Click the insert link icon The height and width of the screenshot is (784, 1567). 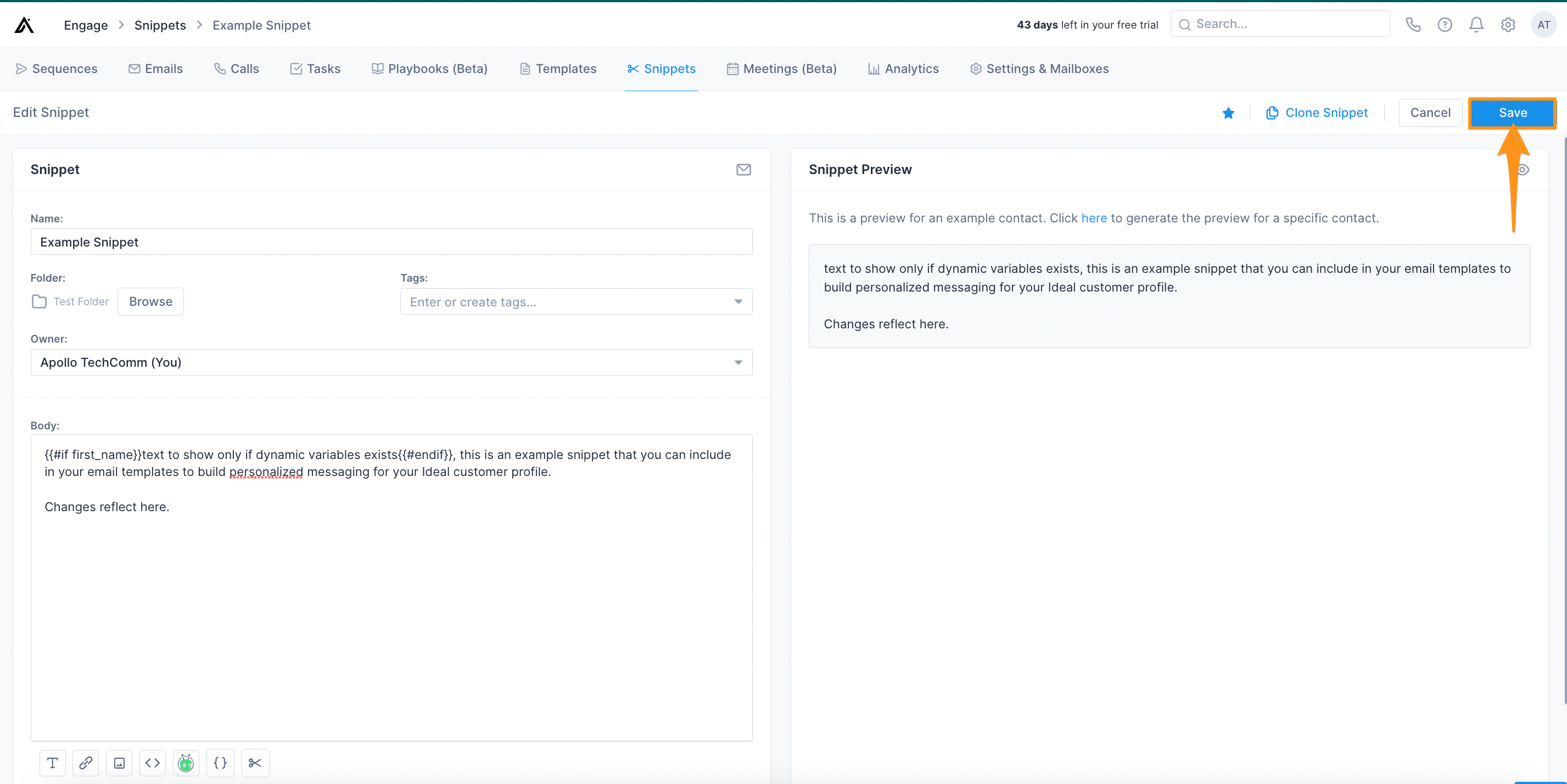point(86,763)
